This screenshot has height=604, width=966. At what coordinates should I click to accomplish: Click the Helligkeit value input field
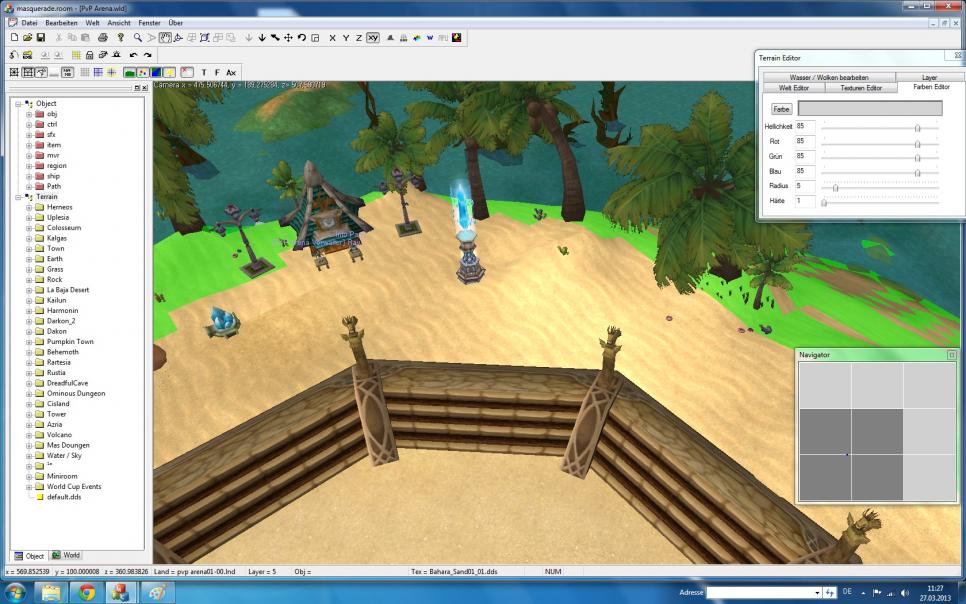click(804, 127)
